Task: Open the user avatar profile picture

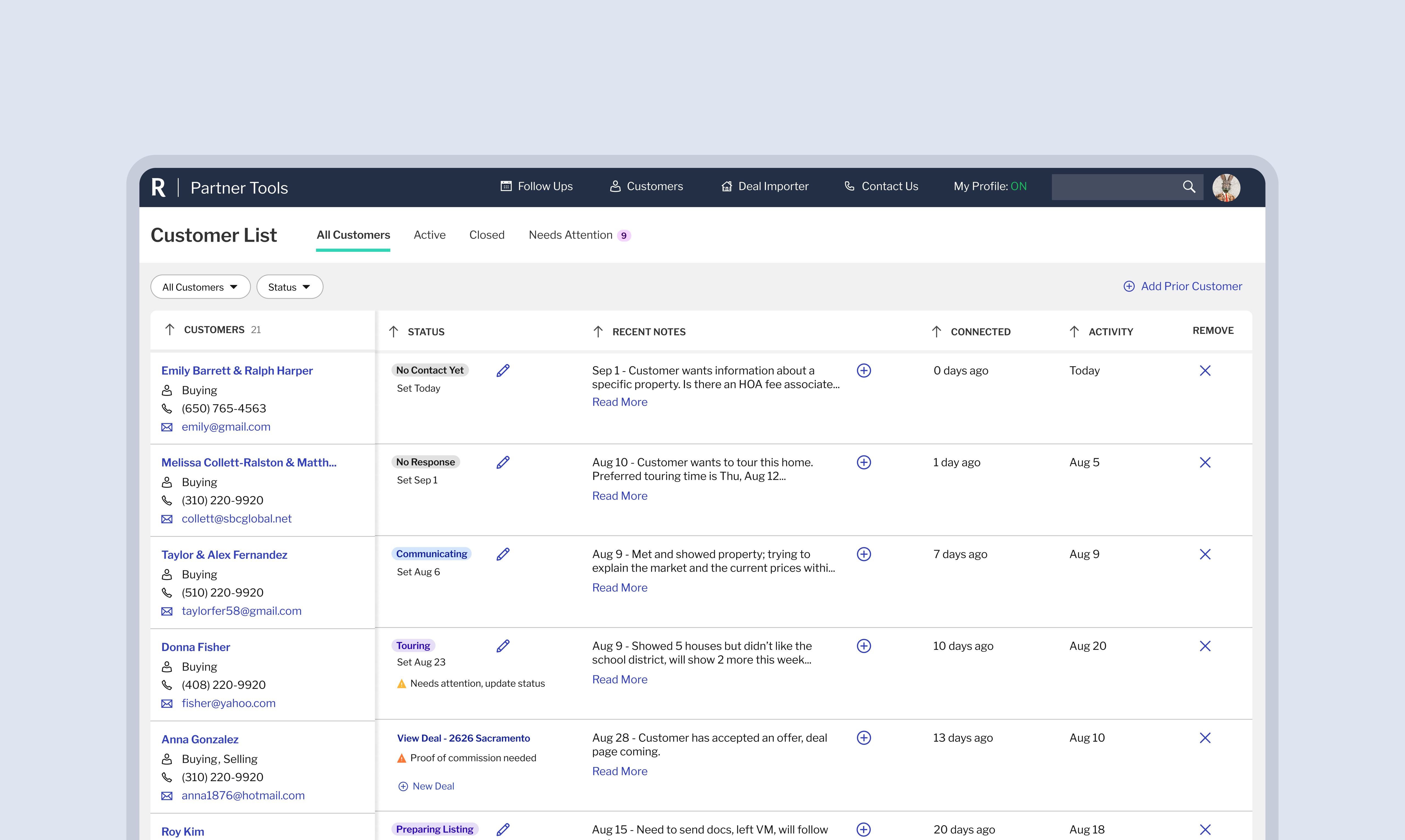Action: tap(1226, 187)
